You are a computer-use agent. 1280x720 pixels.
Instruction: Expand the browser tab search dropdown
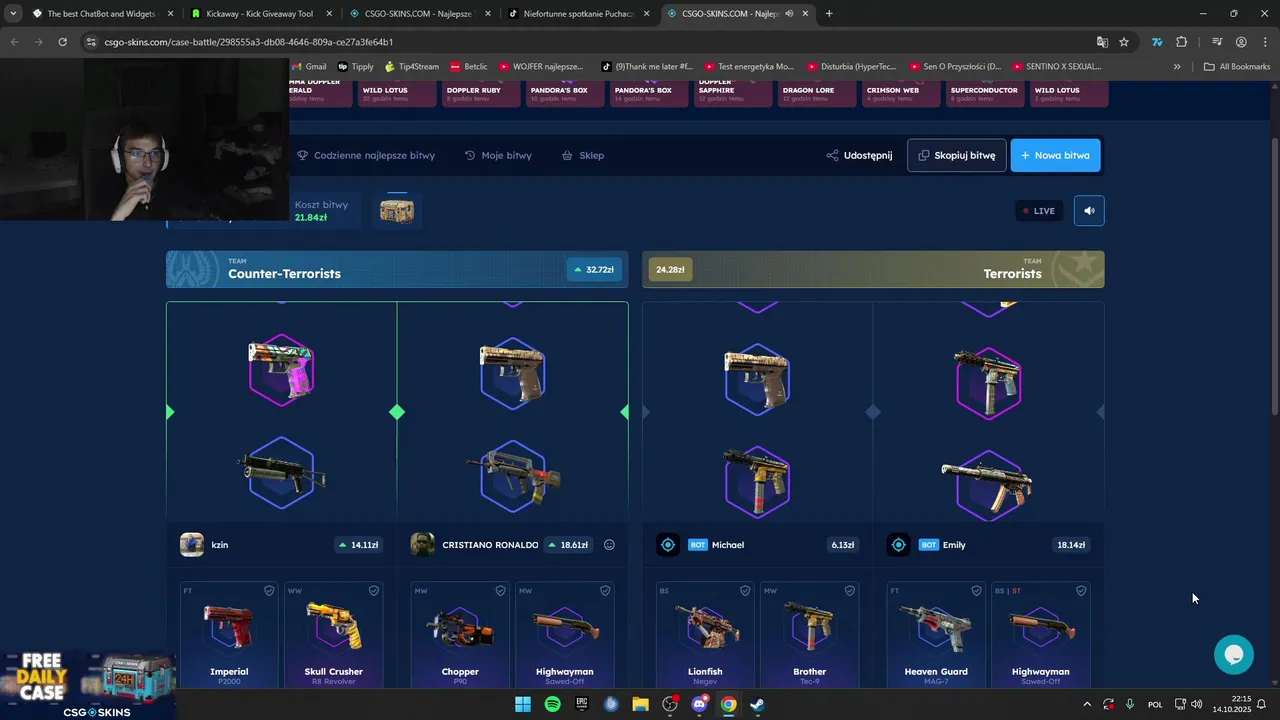[x=12, y=14]
